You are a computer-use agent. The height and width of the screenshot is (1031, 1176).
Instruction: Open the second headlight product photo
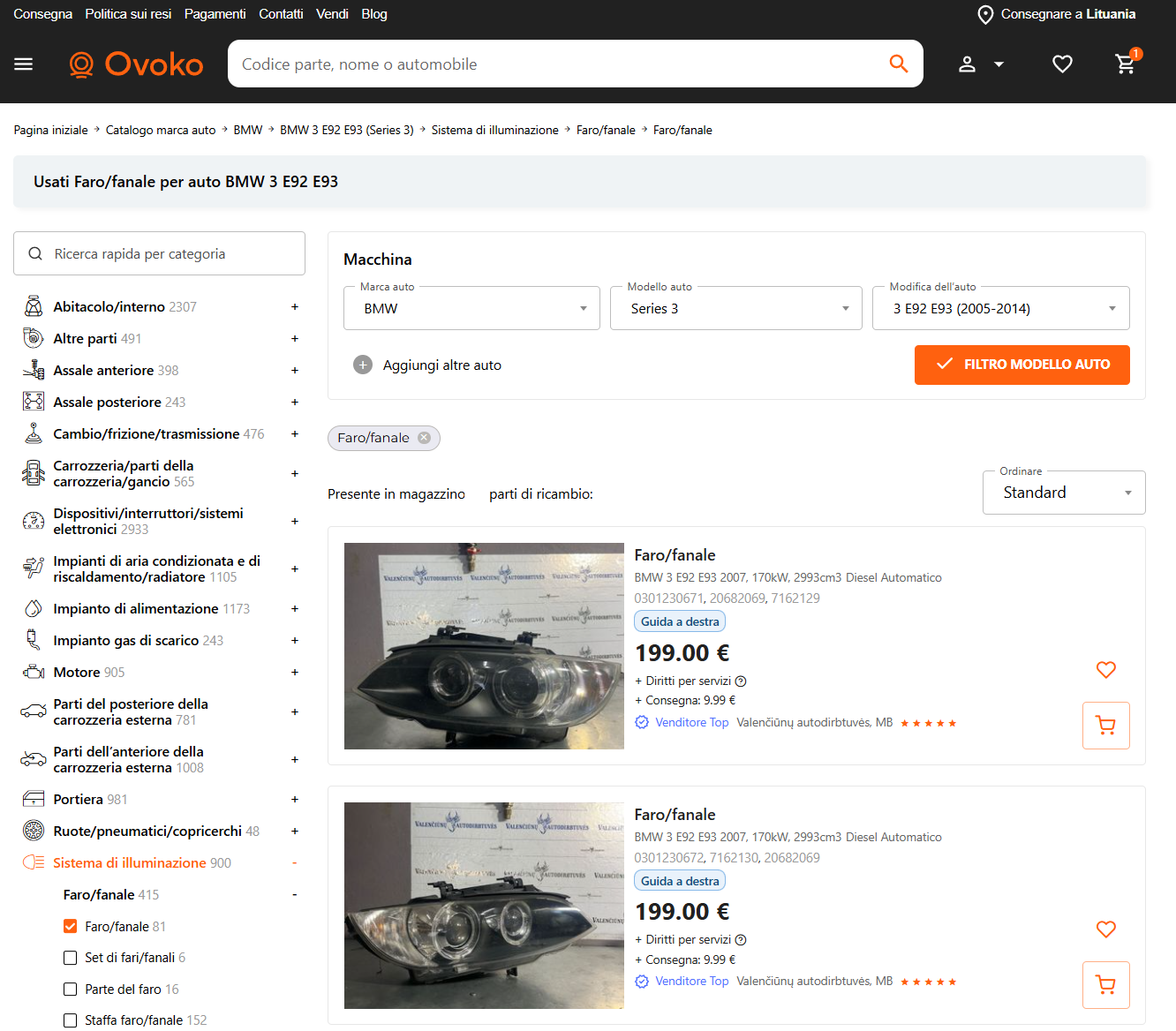[x=484, y=906]
